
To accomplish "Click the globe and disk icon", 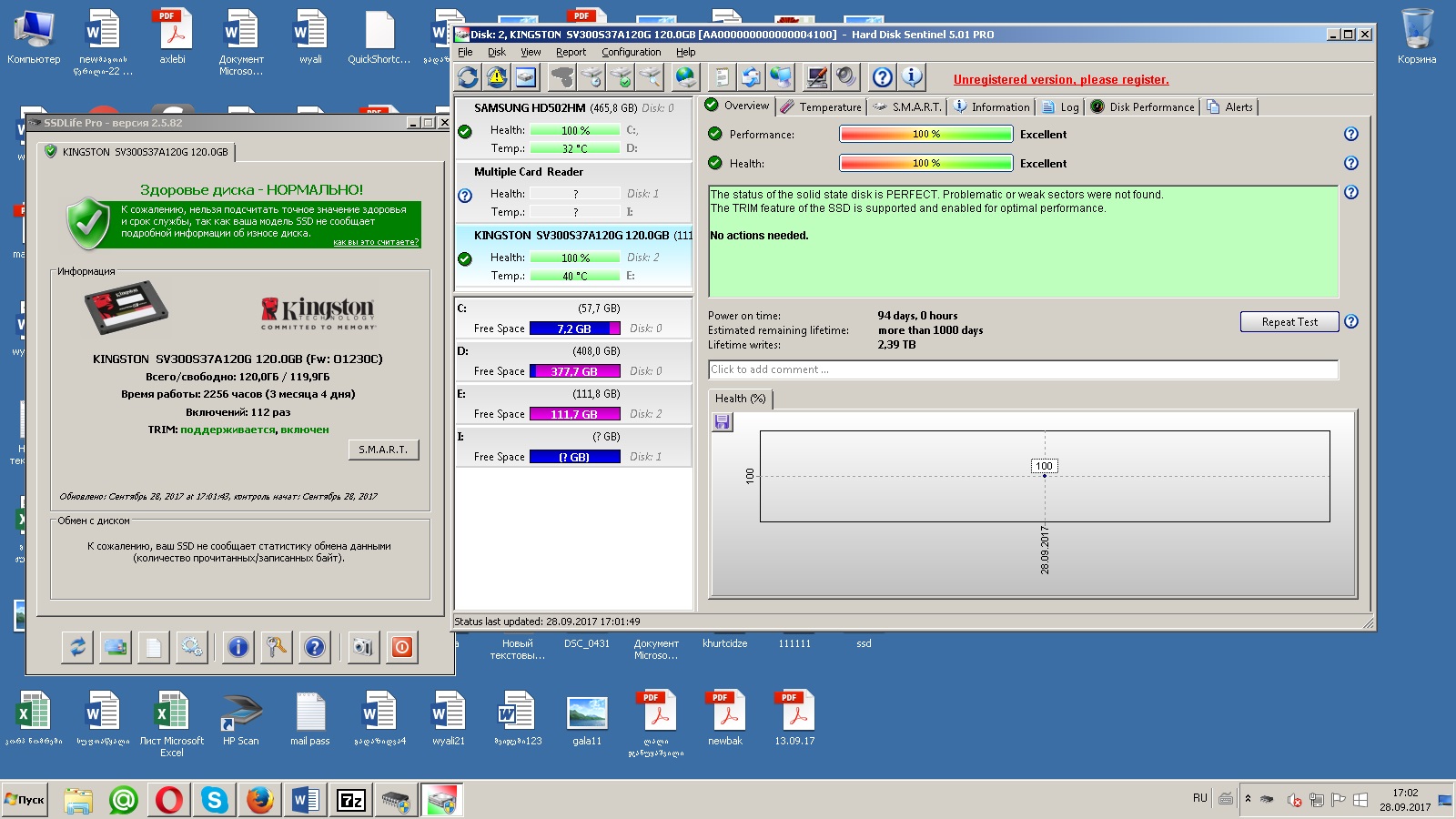I will [685, 77].
